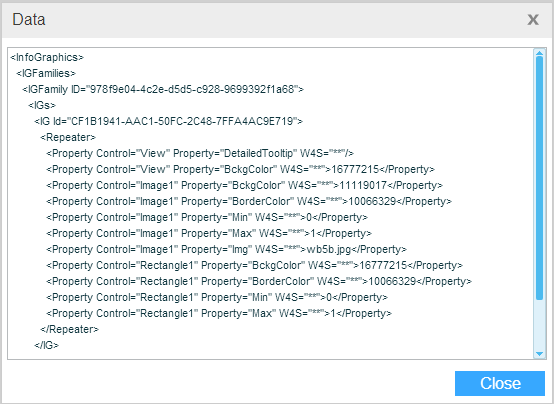Click the closing Repeater tag
Viewport: 554px width, 404px height.
(70, 329)
